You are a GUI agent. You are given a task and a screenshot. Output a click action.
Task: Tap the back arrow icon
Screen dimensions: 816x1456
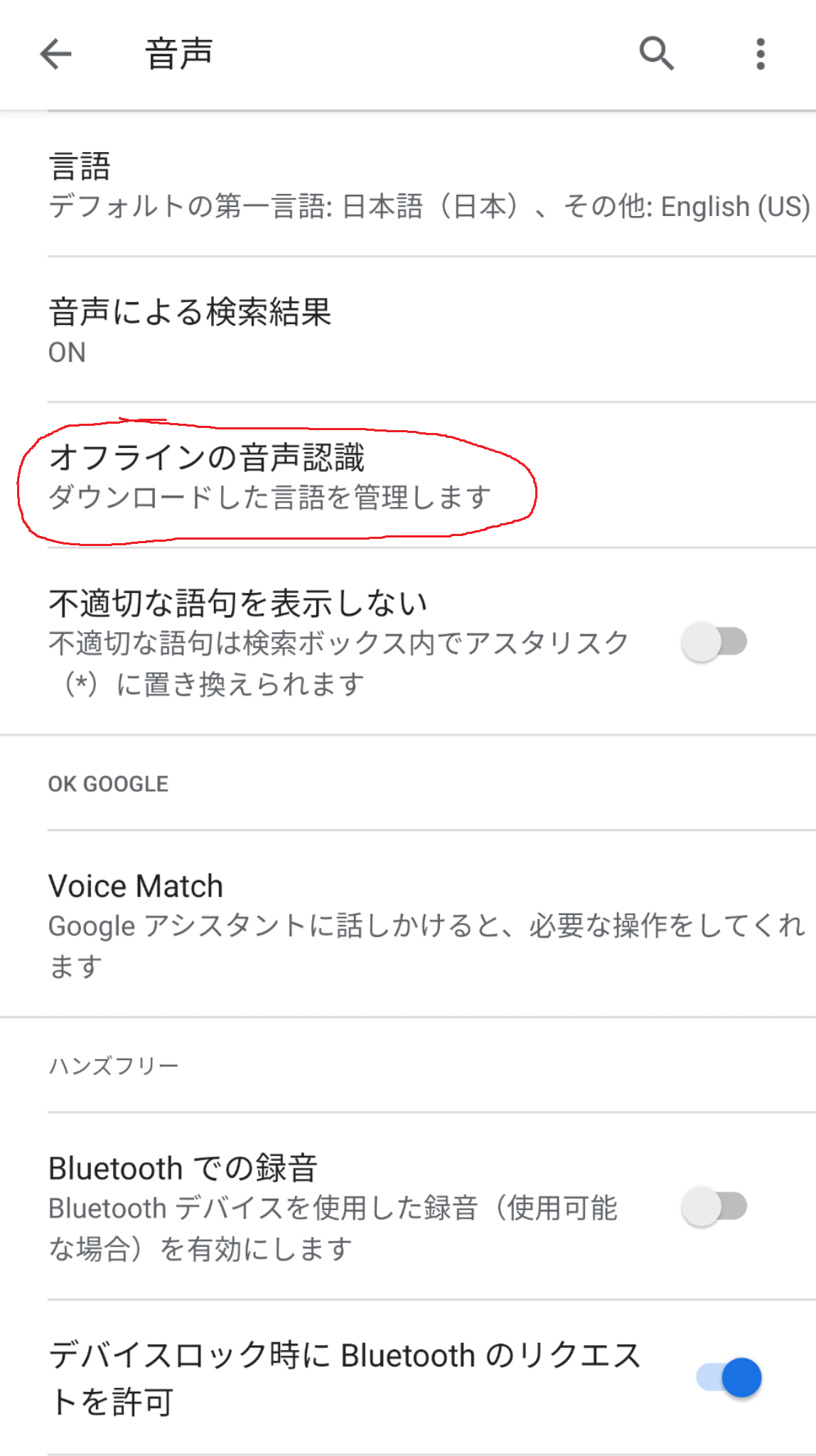(55, 54)
